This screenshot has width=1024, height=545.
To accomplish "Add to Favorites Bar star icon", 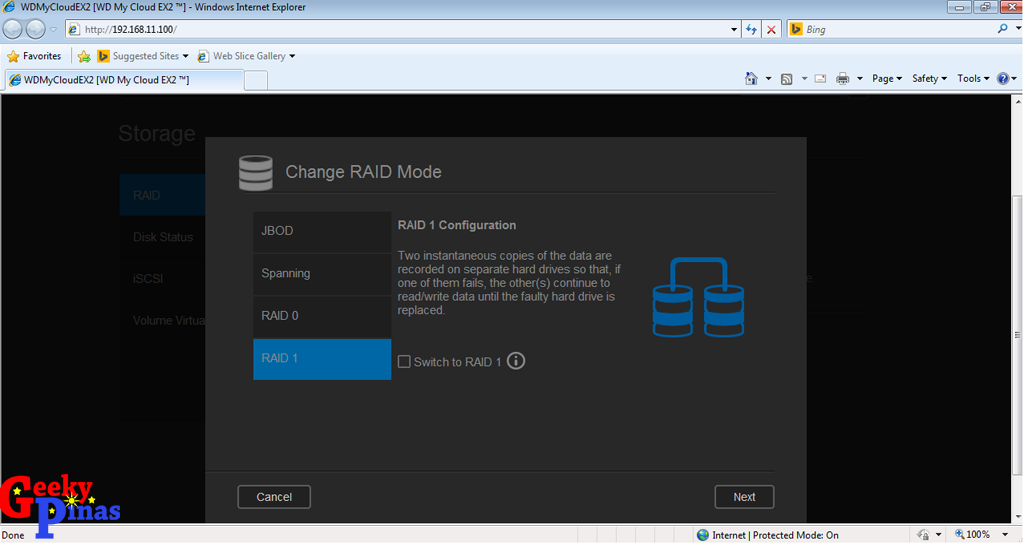I will coord(84,56).
